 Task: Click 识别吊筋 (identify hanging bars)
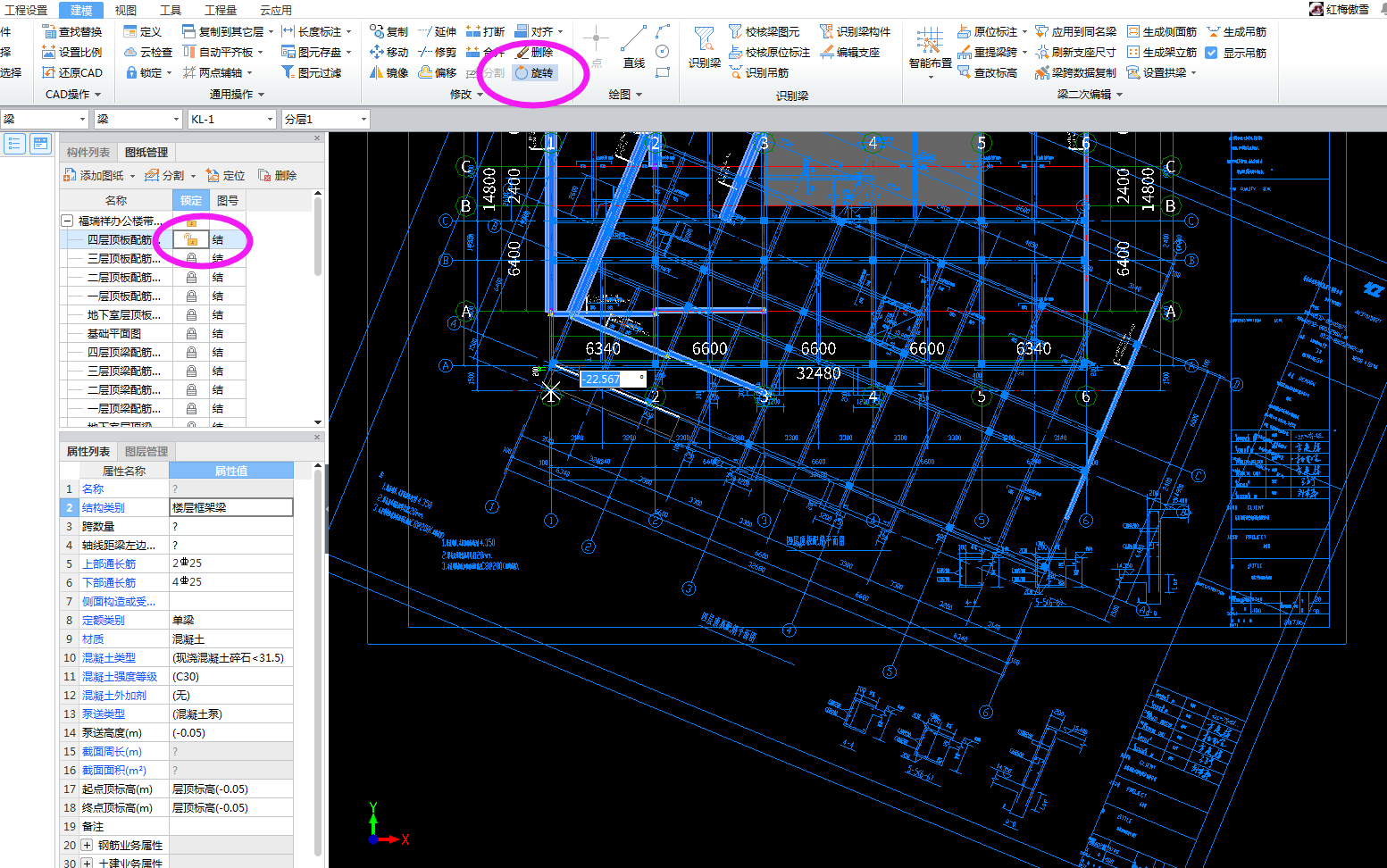pos(759,72)
